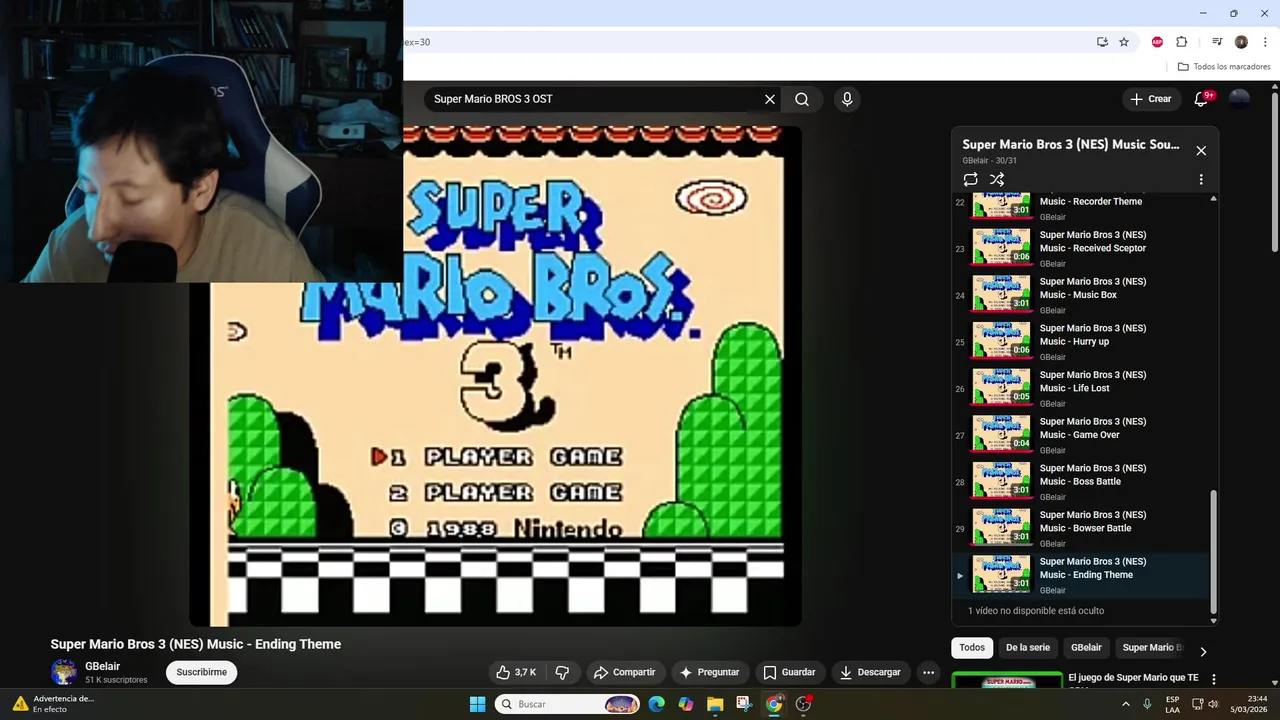This screenshot has height=720, width=1280.
Task: Open Chrome media controls icon
Action: tap(1217, 42)
